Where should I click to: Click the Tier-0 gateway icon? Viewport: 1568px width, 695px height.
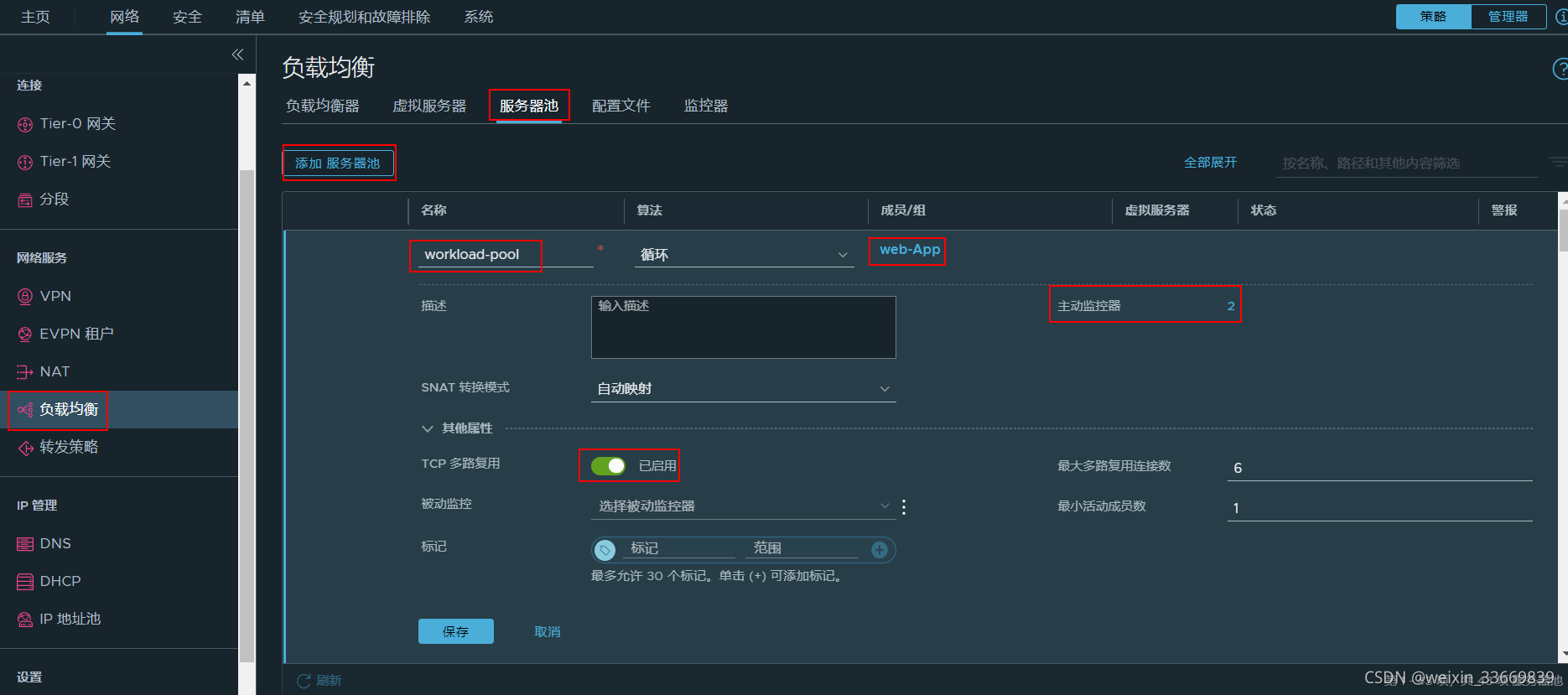point(25,125)
